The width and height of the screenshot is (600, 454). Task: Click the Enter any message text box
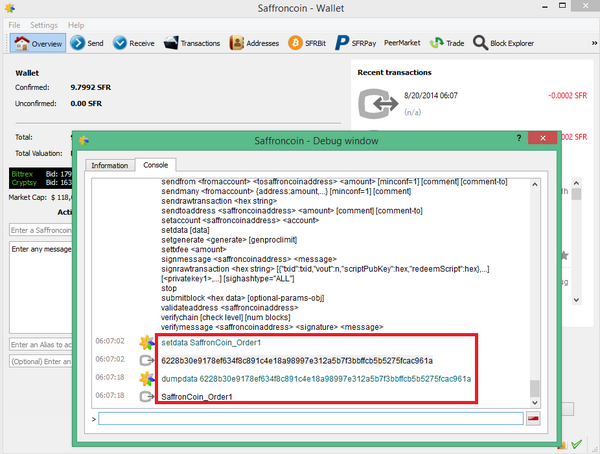click(41, 287)
